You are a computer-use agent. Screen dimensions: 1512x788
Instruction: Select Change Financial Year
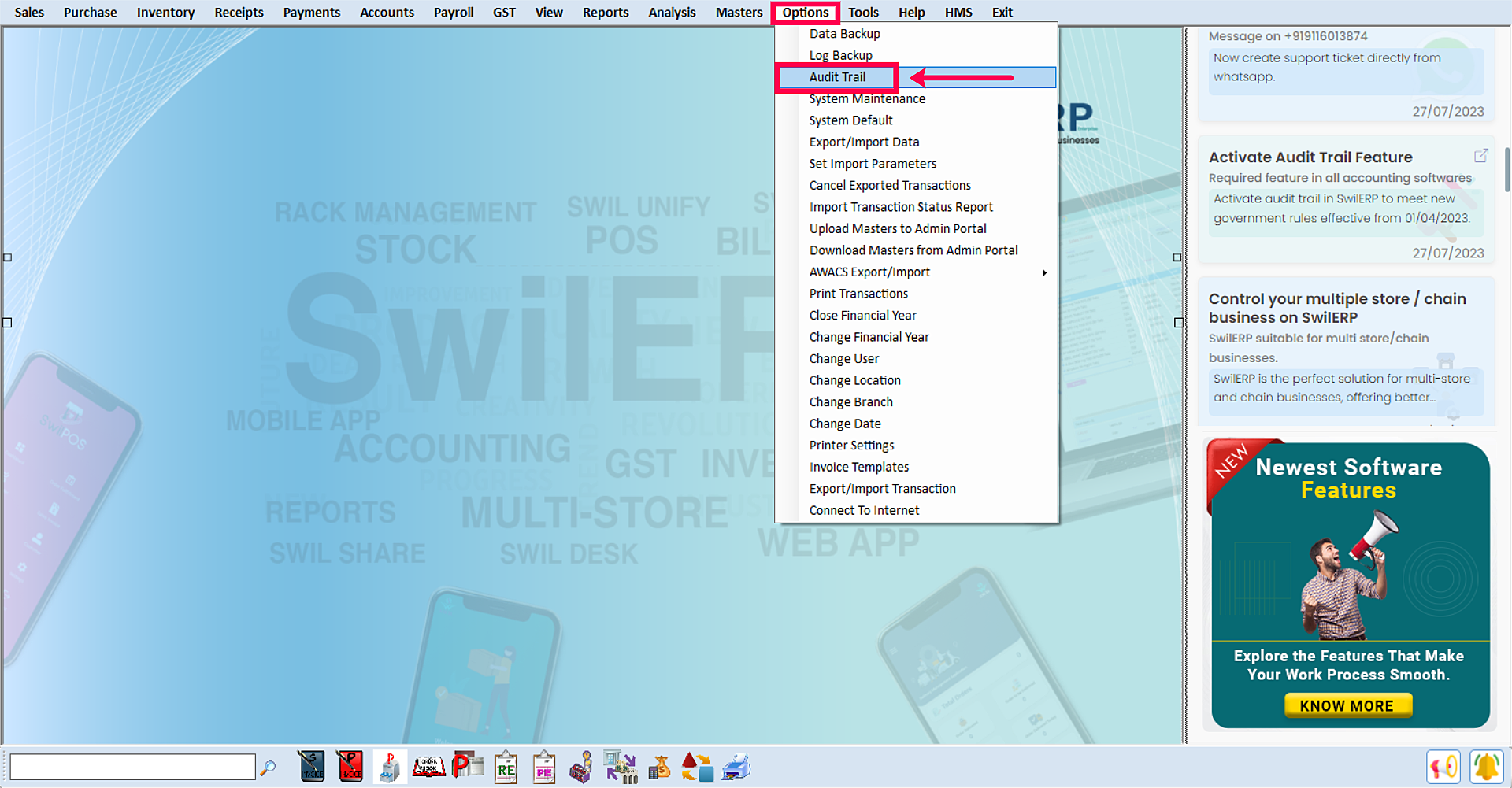[916, 337]
